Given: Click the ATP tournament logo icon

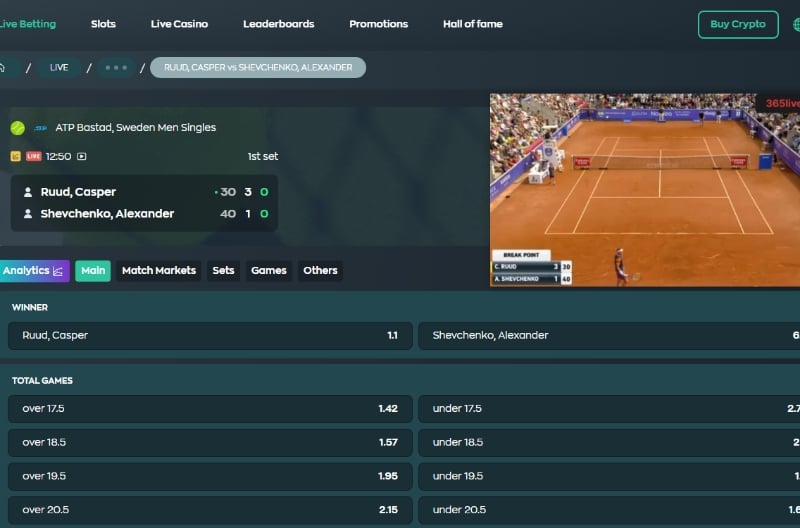Looking at the screenshot, I should (x=41, y=128).
